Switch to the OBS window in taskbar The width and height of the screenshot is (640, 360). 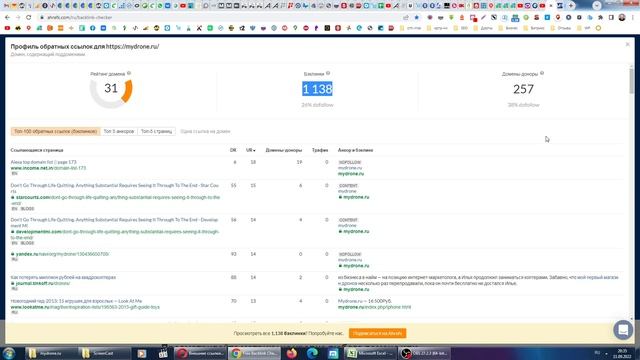tap(424, 353)
